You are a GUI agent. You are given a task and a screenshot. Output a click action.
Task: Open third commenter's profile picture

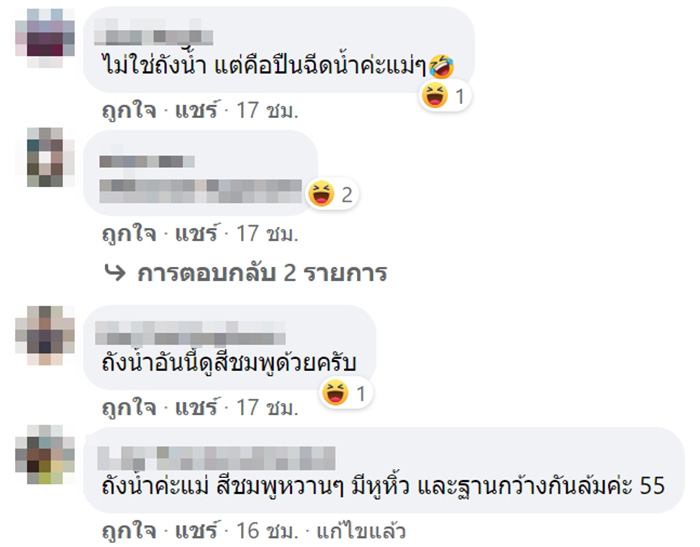pyautogui.click(x=45, y=335)
